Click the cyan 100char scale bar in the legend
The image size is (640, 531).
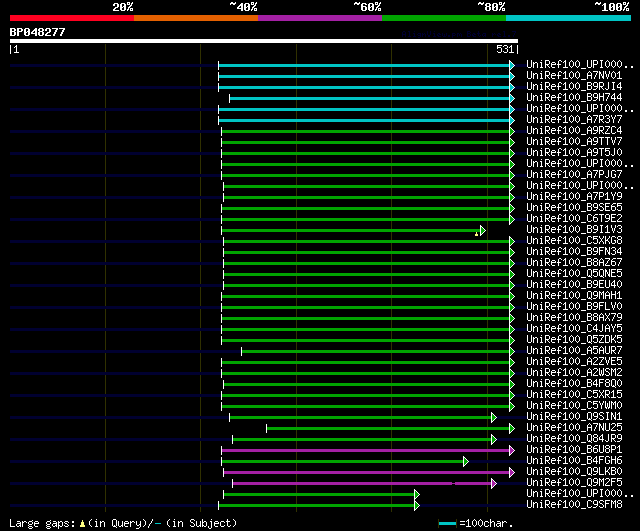coord(447,524)
